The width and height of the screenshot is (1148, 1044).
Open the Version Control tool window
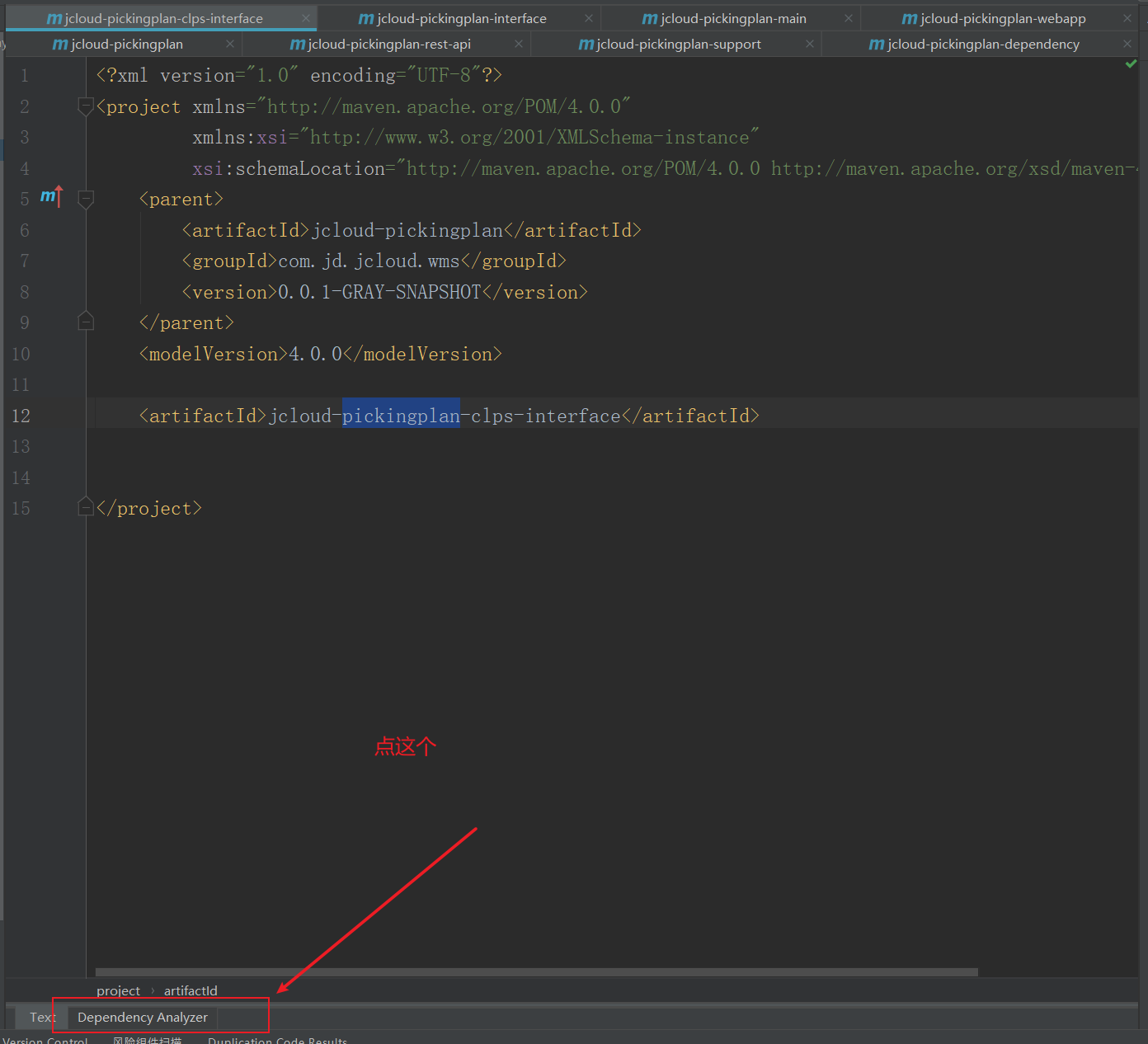pos(45,1041)
